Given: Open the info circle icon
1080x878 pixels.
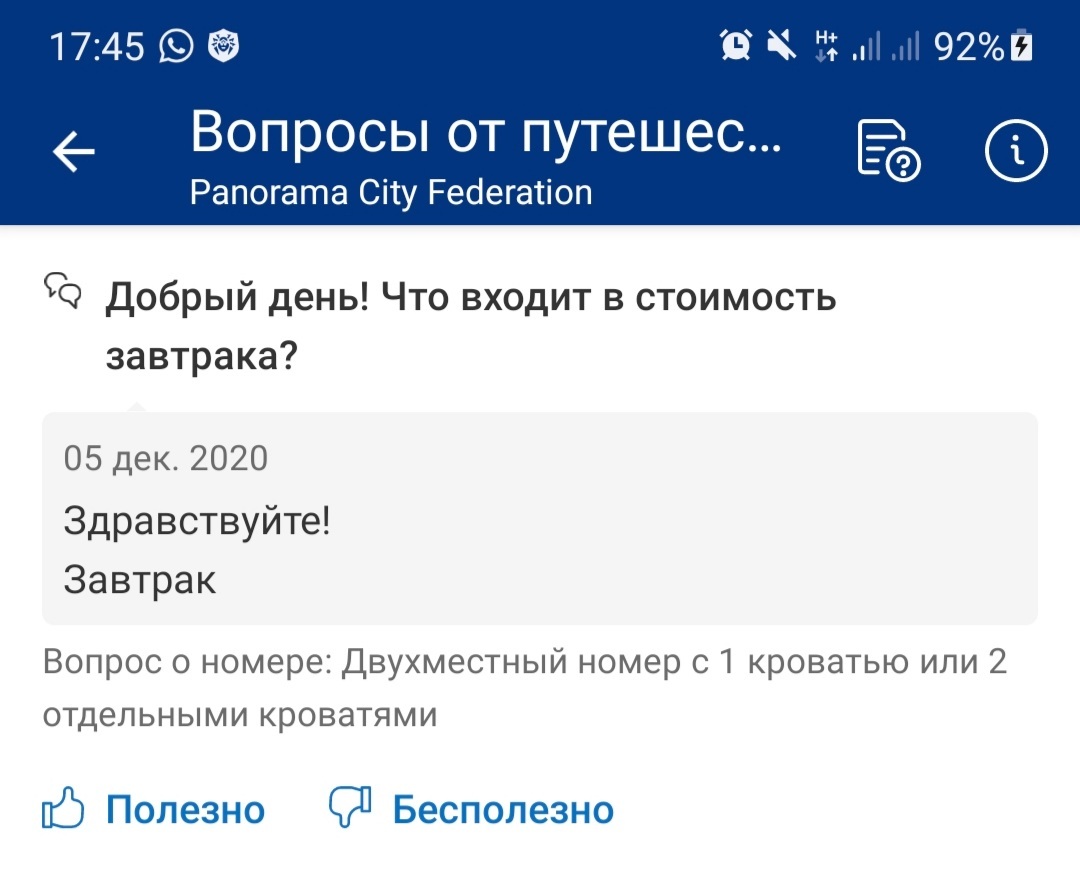Looking at the screenshot, I should pos(1016,150).
